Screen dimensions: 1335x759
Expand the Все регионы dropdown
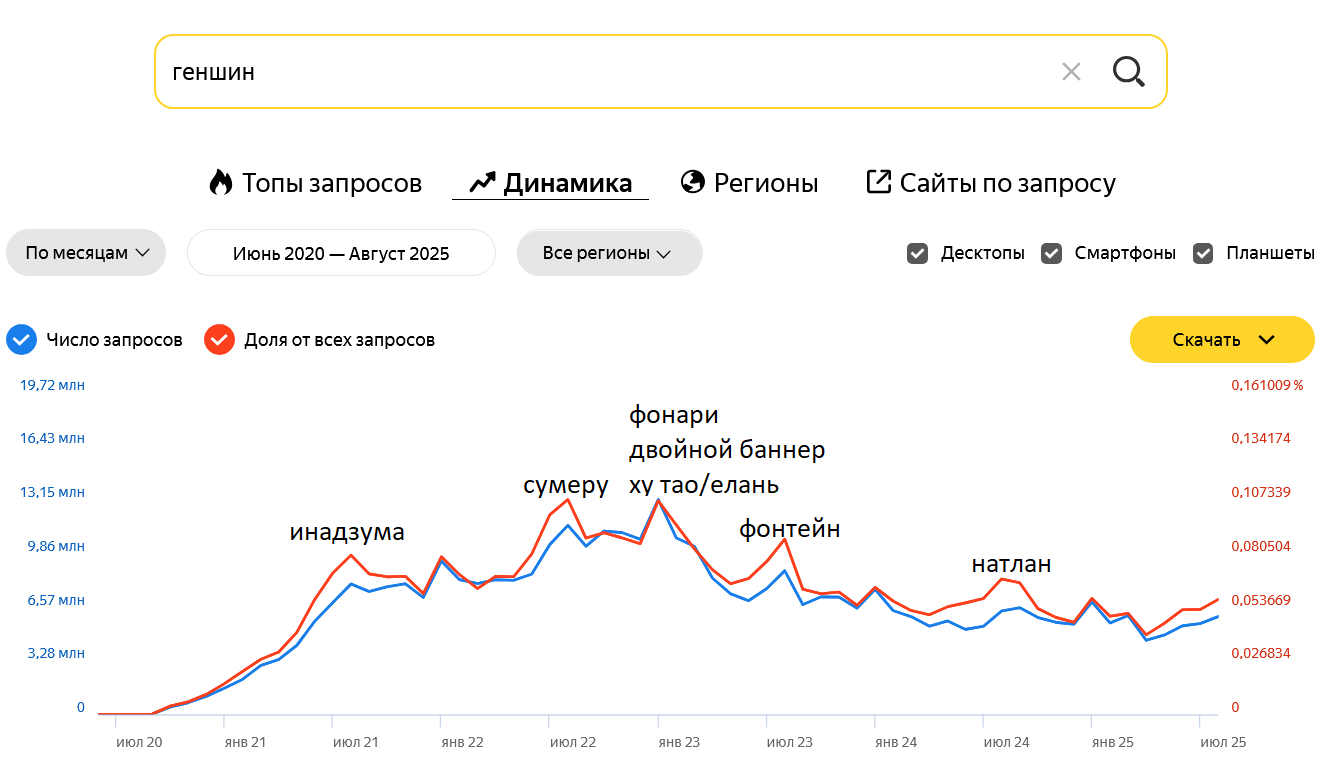click(x=609, y=253)
